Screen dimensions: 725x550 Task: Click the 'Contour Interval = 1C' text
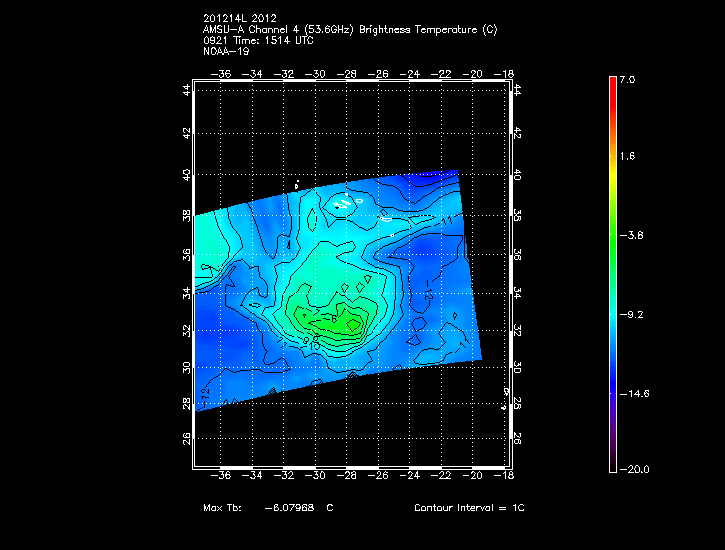pyautogui.click(x=469, y=509)
